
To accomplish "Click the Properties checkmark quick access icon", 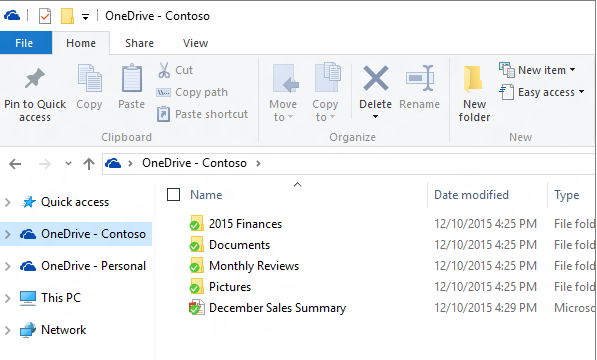I will point(45,16).
